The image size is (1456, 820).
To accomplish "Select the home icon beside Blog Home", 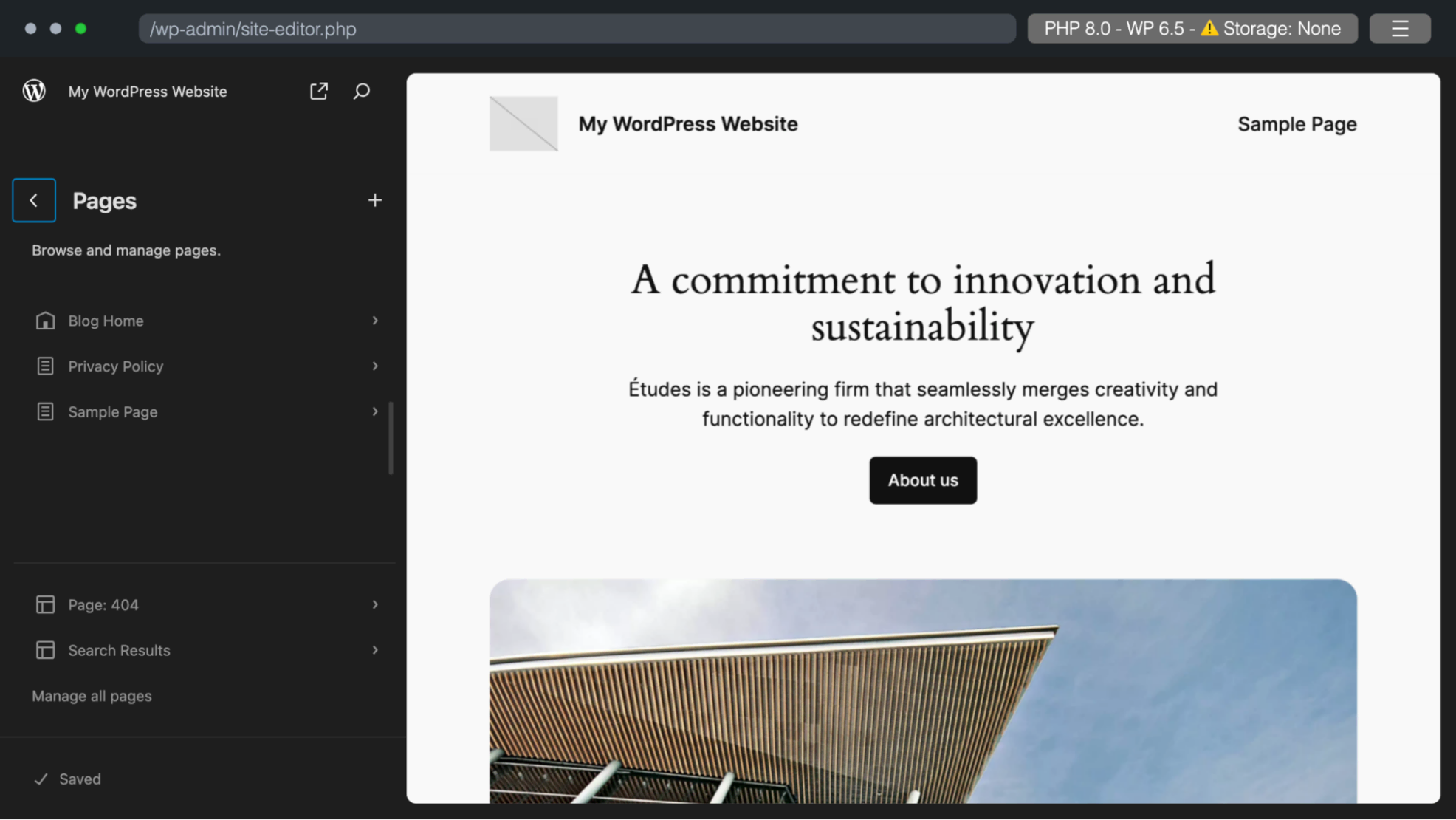I will point(46,321).
